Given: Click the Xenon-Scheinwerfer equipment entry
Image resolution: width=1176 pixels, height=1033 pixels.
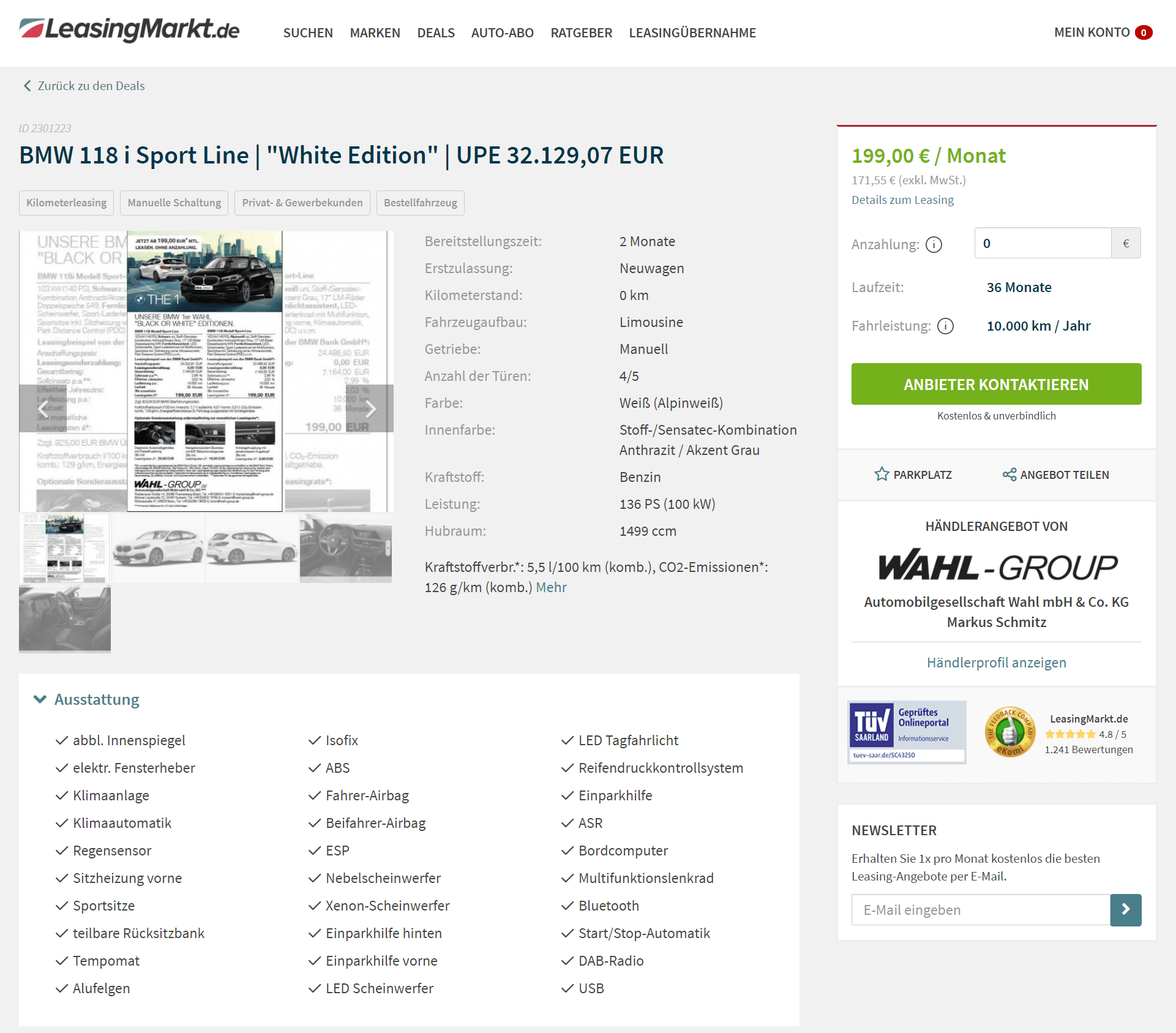Looking at the screenshot, I should pyautogui.click(x=388, y=906).
